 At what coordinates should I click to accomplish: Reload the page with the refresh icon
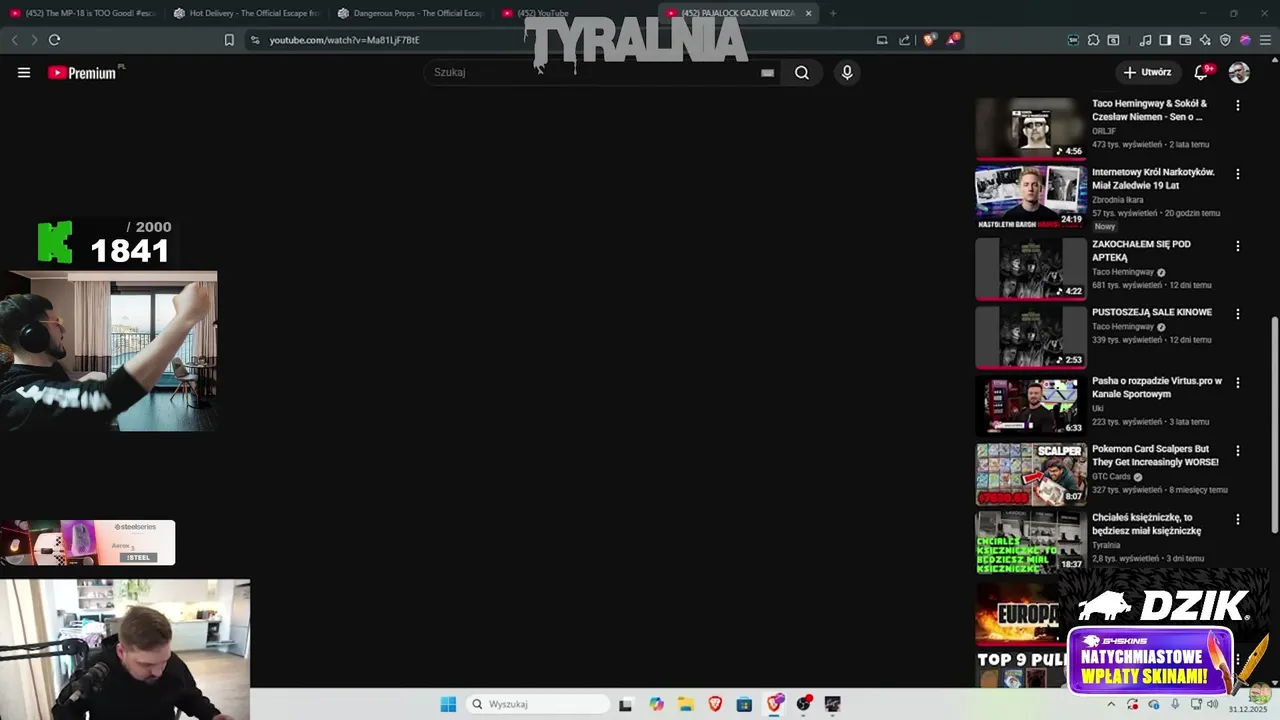click(54, 40)
